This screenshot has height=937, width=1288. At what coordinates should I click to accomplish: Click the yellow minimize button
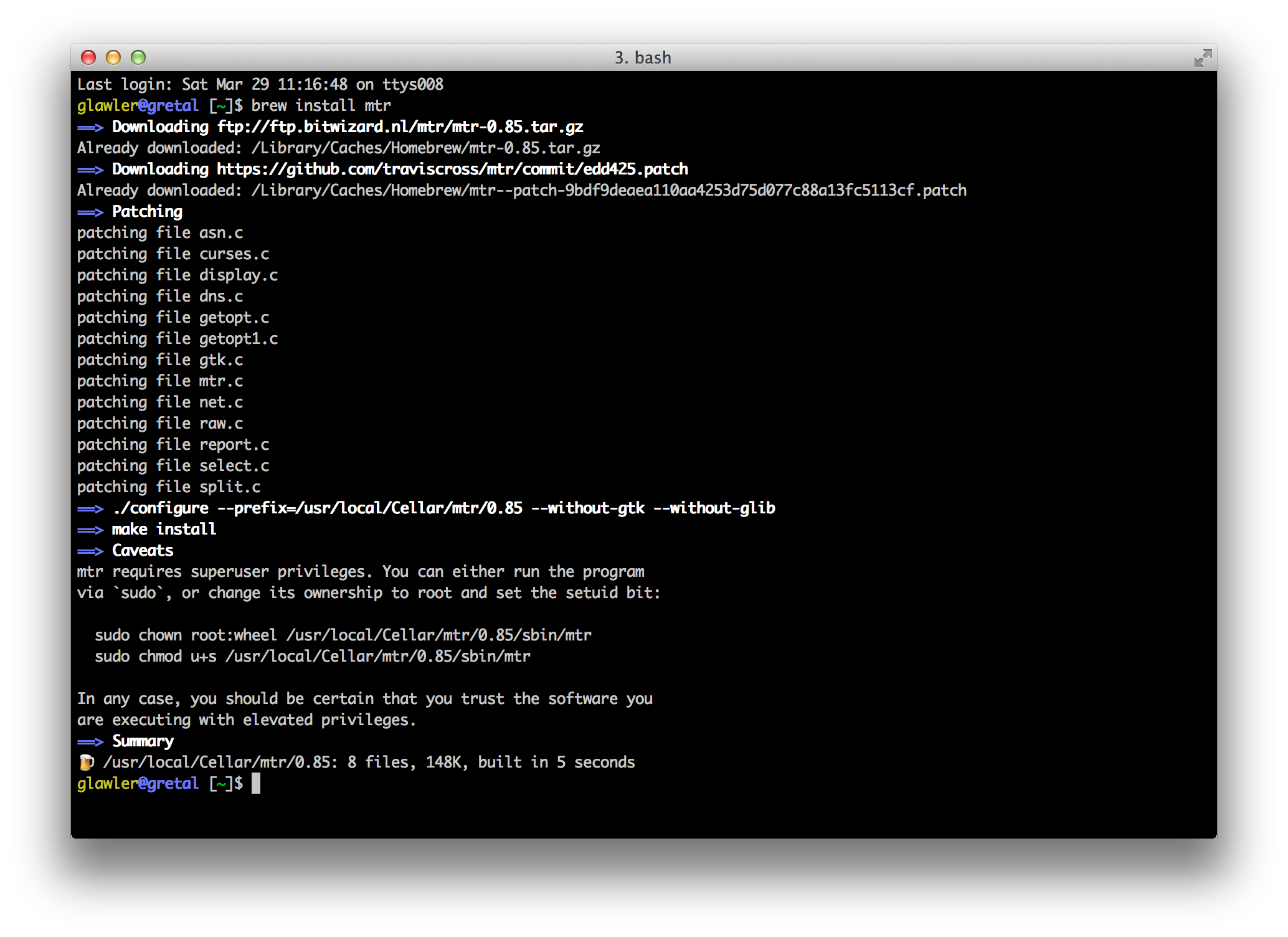112,57
